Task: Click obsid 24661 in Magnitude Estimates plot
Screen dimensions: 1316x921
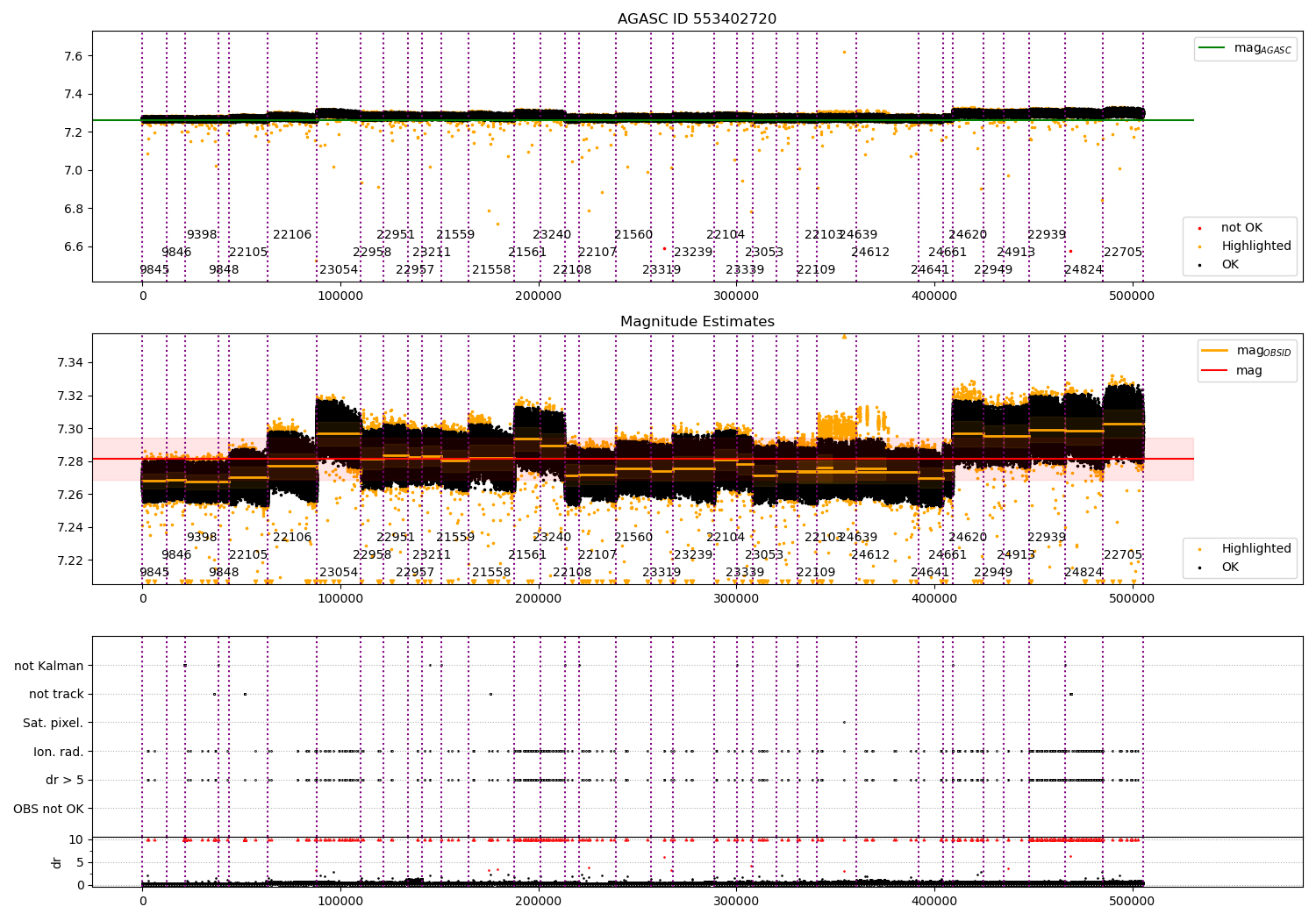Action: point(948,555)
